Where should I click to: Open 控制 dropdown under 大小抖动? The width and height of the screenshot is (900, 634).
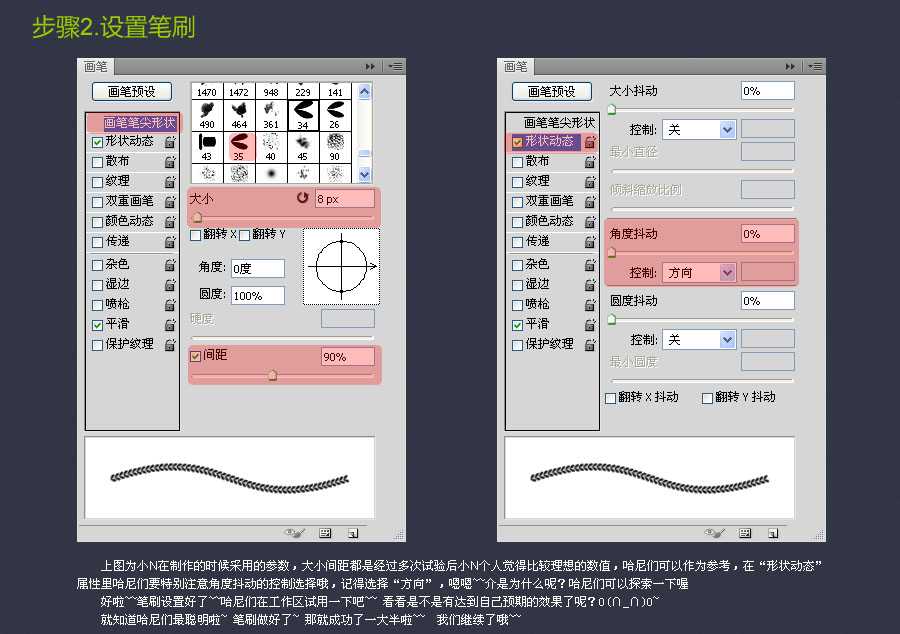tap(699, 130)
